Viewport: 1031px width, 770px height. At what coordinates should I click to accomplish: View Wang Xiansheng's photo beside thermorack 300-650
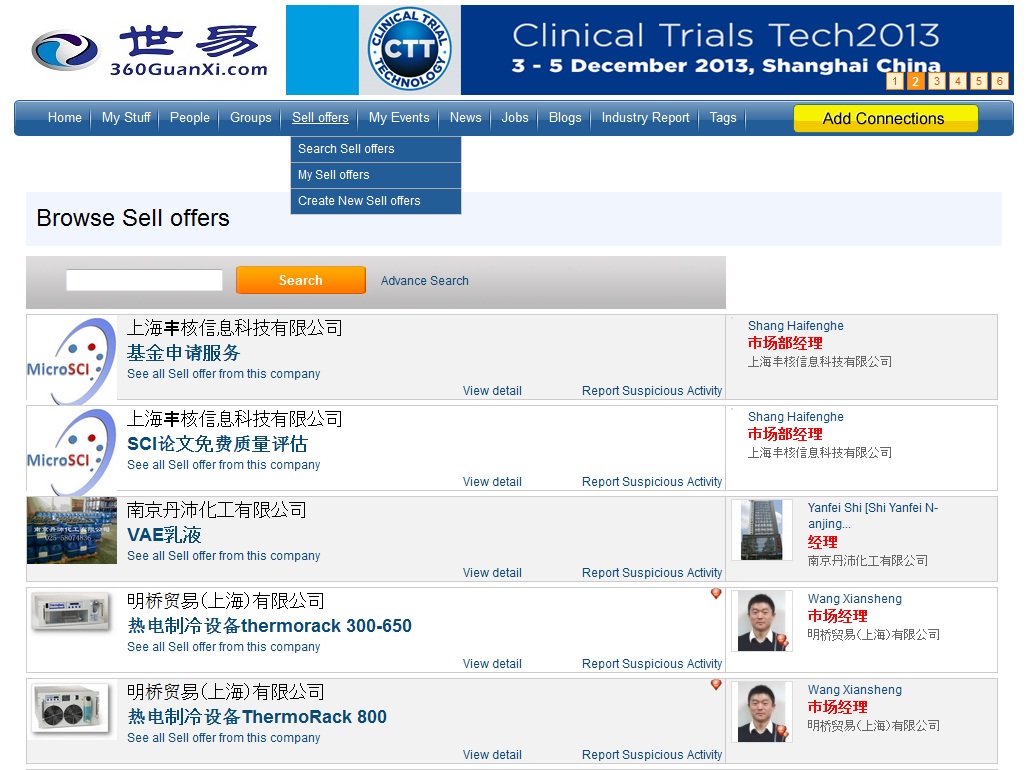(762, 621)
